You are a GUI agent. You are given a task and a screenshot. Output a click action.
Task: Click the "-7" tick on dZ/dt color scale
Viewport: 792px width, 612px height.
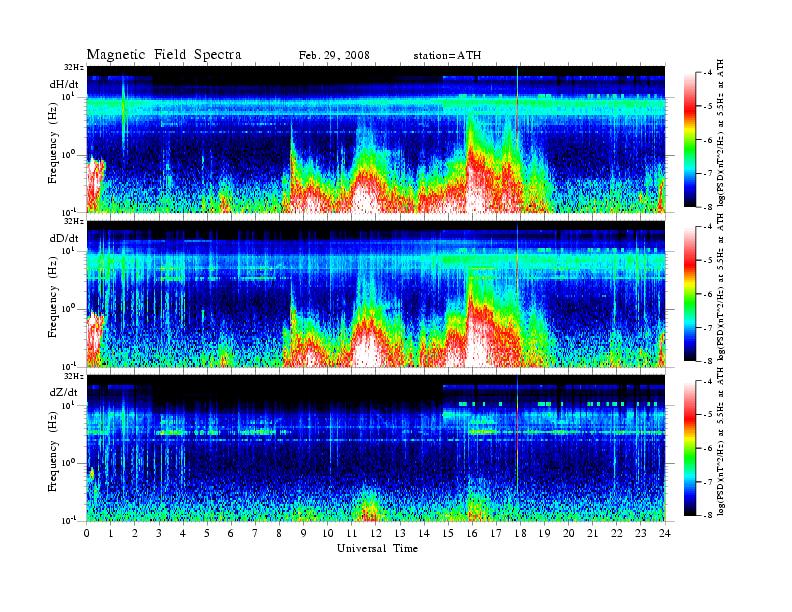(x=708, y=481)
